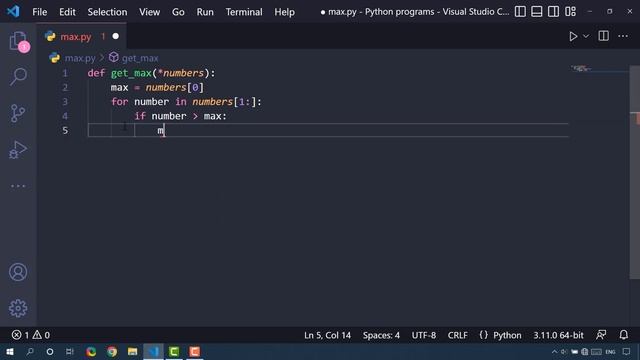Open the Help menu
This screenshot has height=360, width=640.
(284, 12)
